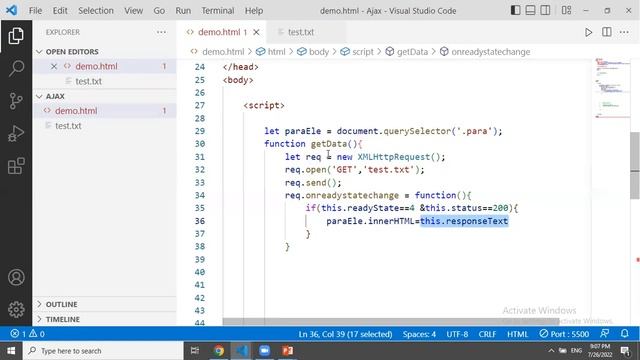Open Zoom from the taskbar
The height and width of the screenshot is (360, 640).
point(264,351)
